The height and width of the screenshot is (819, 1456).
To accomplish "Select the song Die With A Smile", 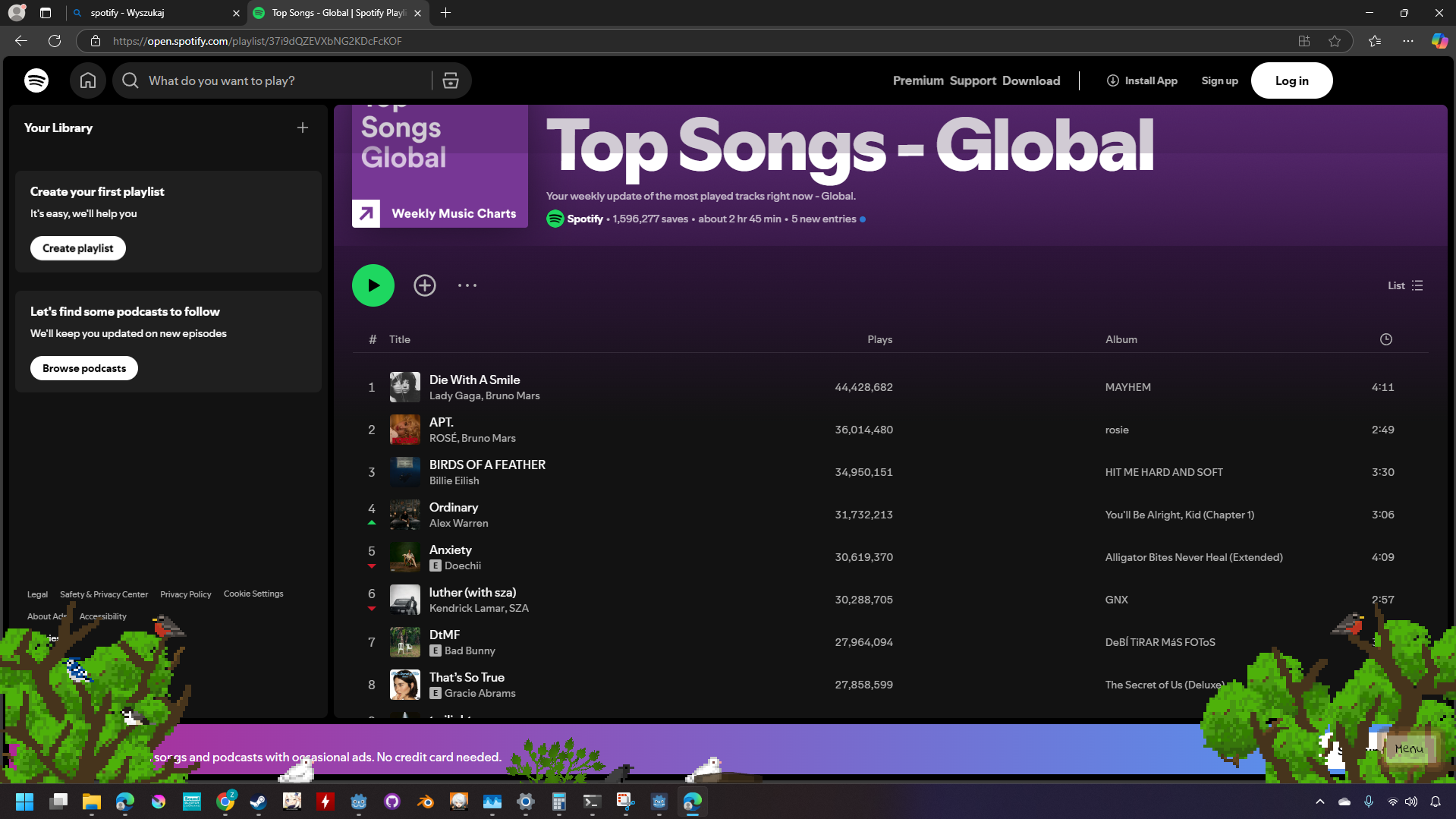I will 474,380.
